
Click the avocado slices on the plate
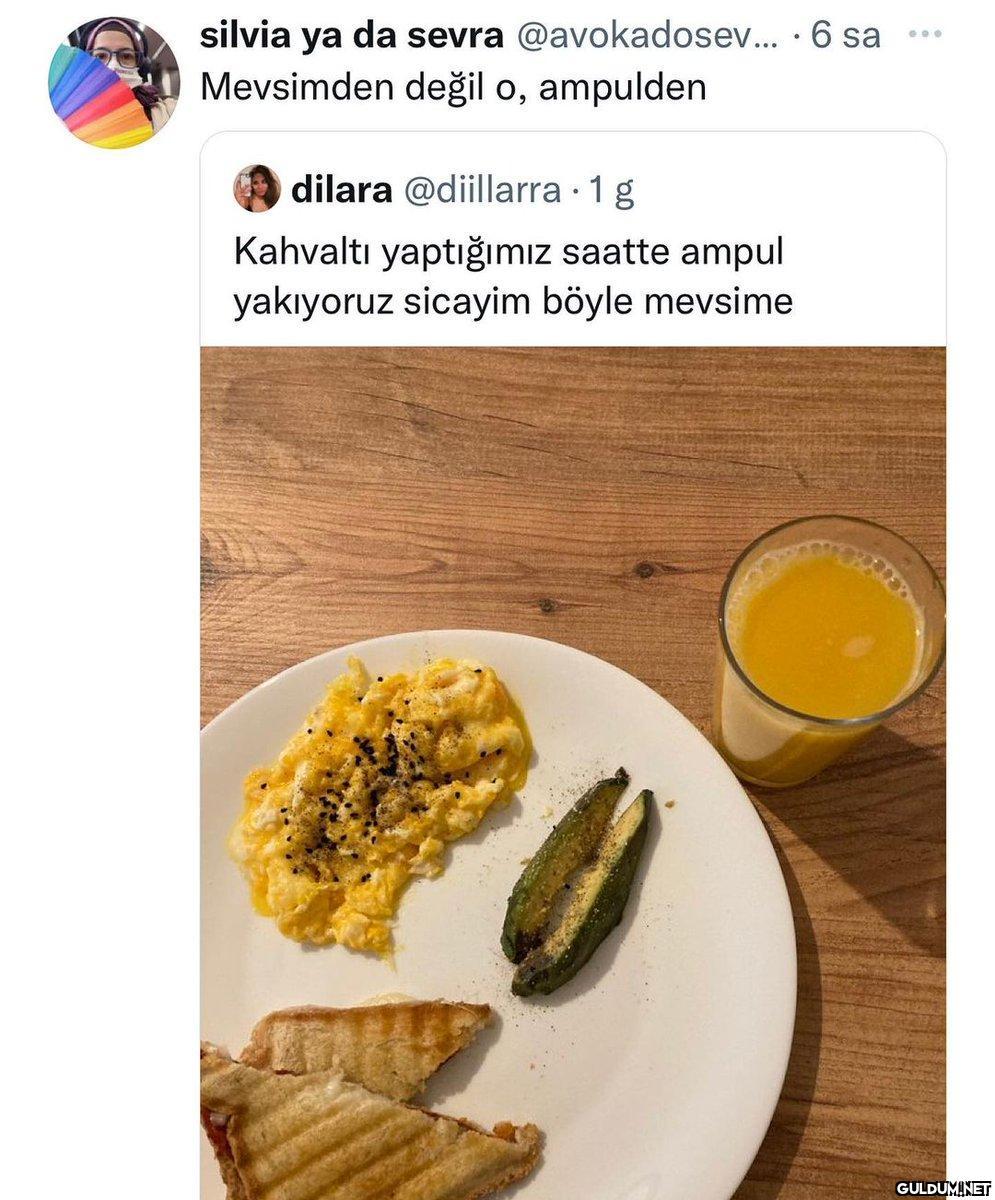coord(577,882)
